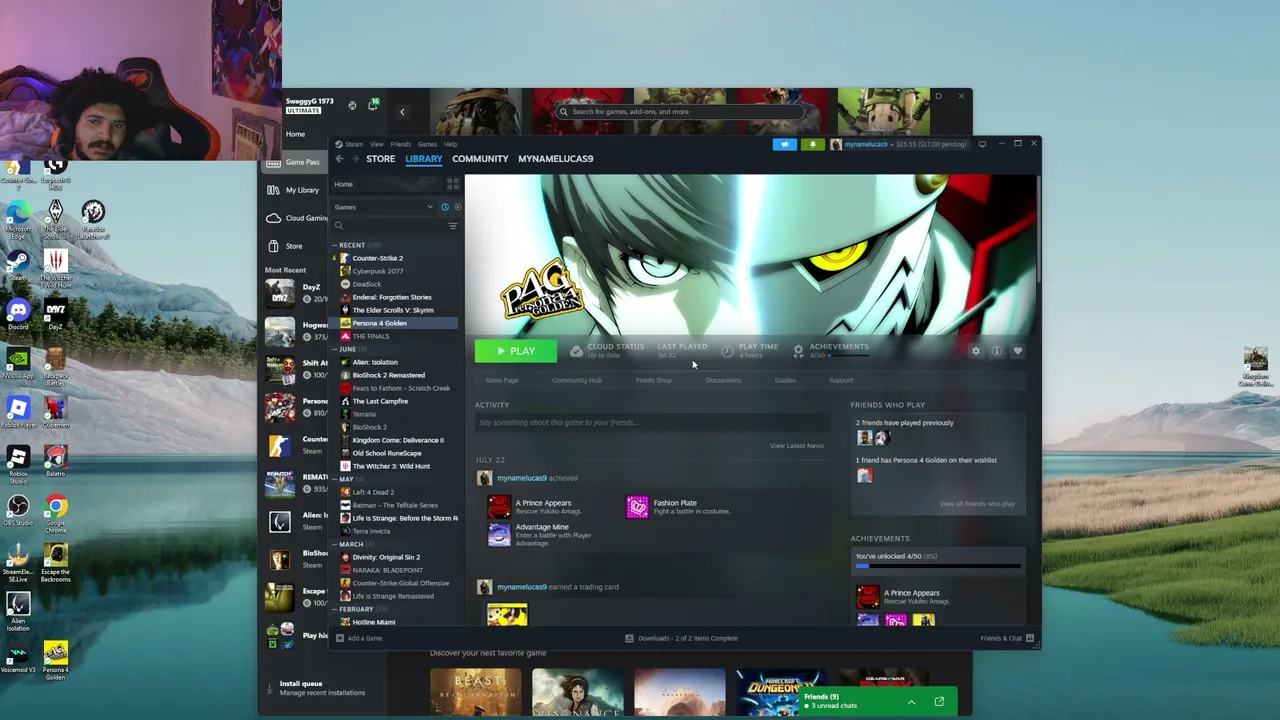Open Downloads status in Steam footer

[682, 638]
